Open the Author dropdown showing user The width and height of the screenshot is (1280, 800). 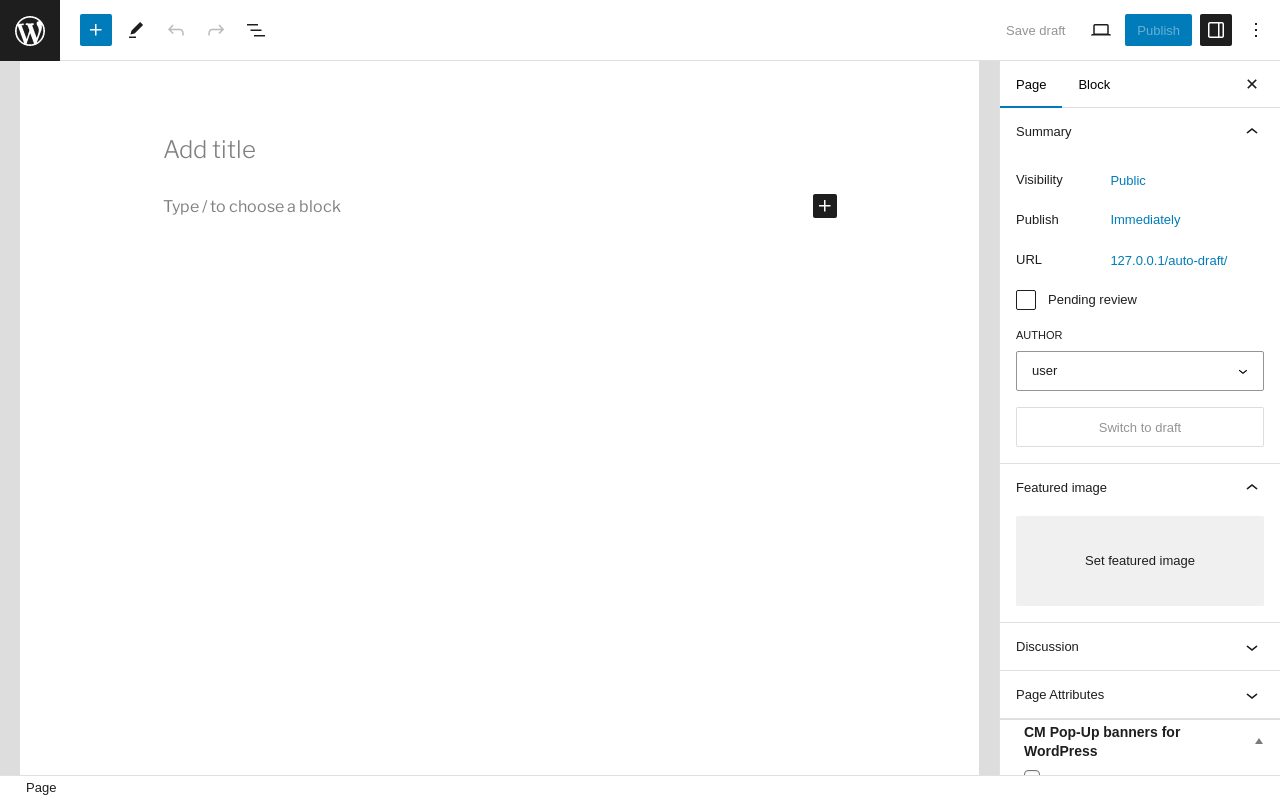click(1140, 371)
